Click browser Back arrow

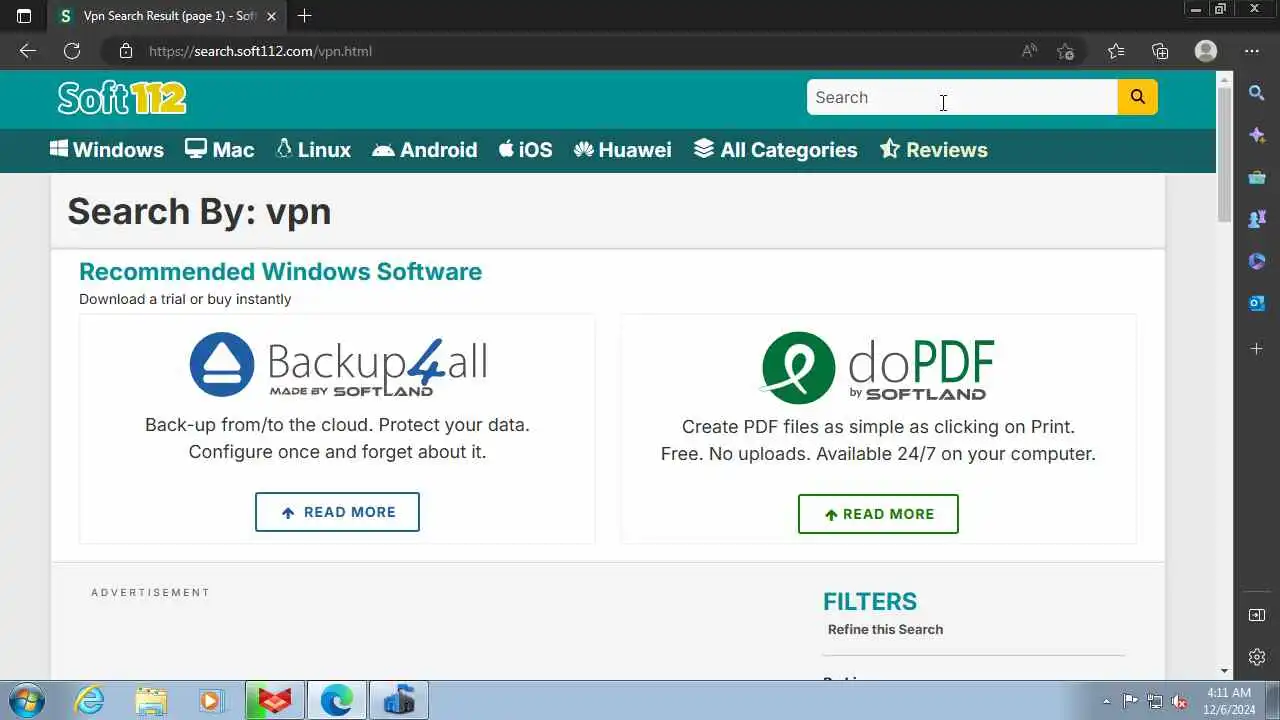(27, 51)
